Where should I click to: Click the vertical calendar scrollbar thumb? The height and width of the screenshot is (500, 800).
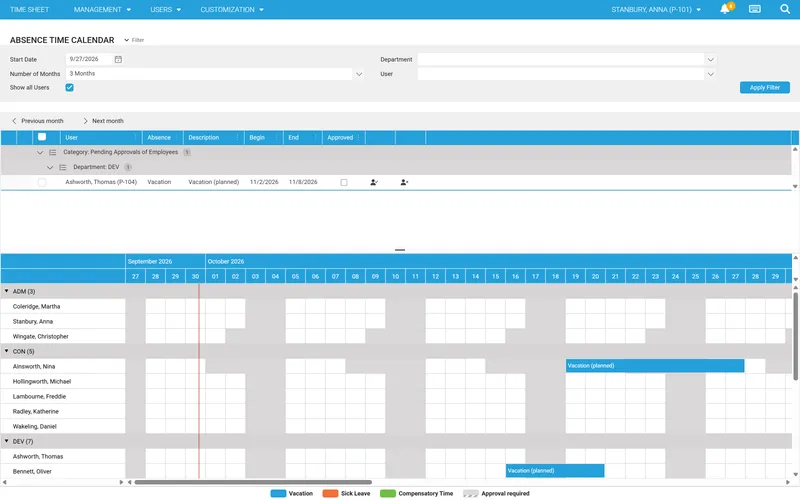[x=795, y=336]
